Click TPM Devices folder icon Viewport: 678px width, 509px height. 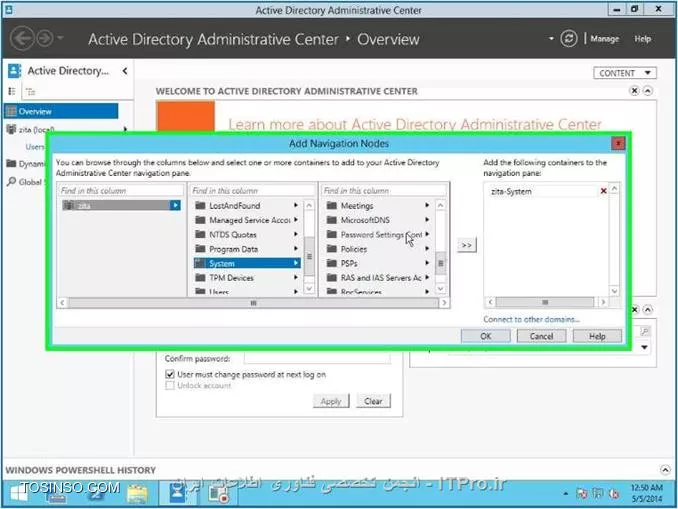[x=200, y=278]
